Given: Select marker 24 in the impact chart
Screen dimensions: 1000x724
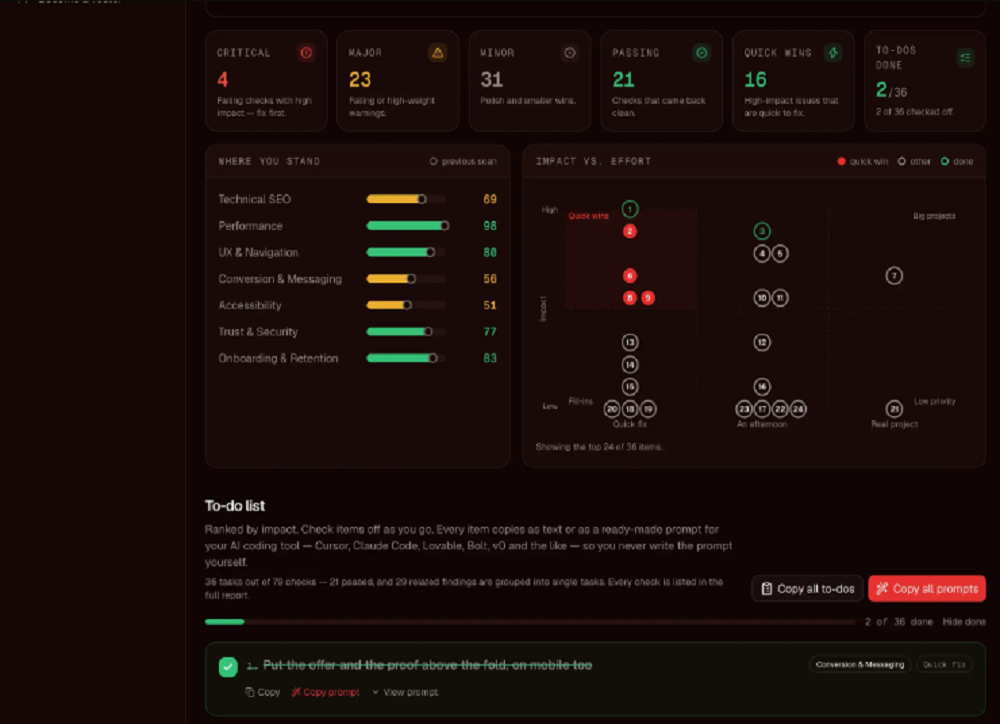Looking at the screenshot, I should pos(798,409).
